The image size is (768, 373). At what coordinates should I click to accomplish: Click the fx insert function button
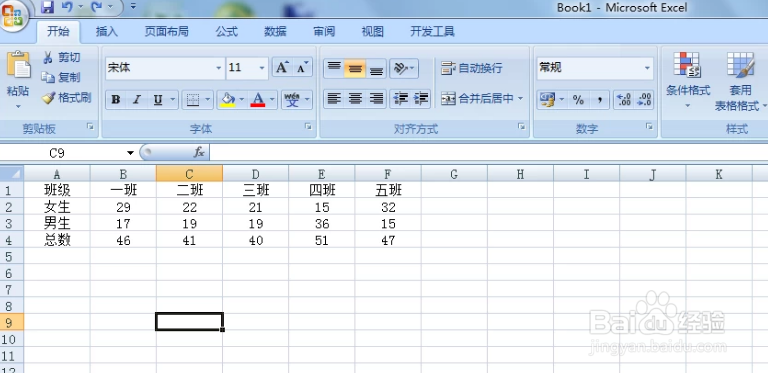(x=199, y=153)
